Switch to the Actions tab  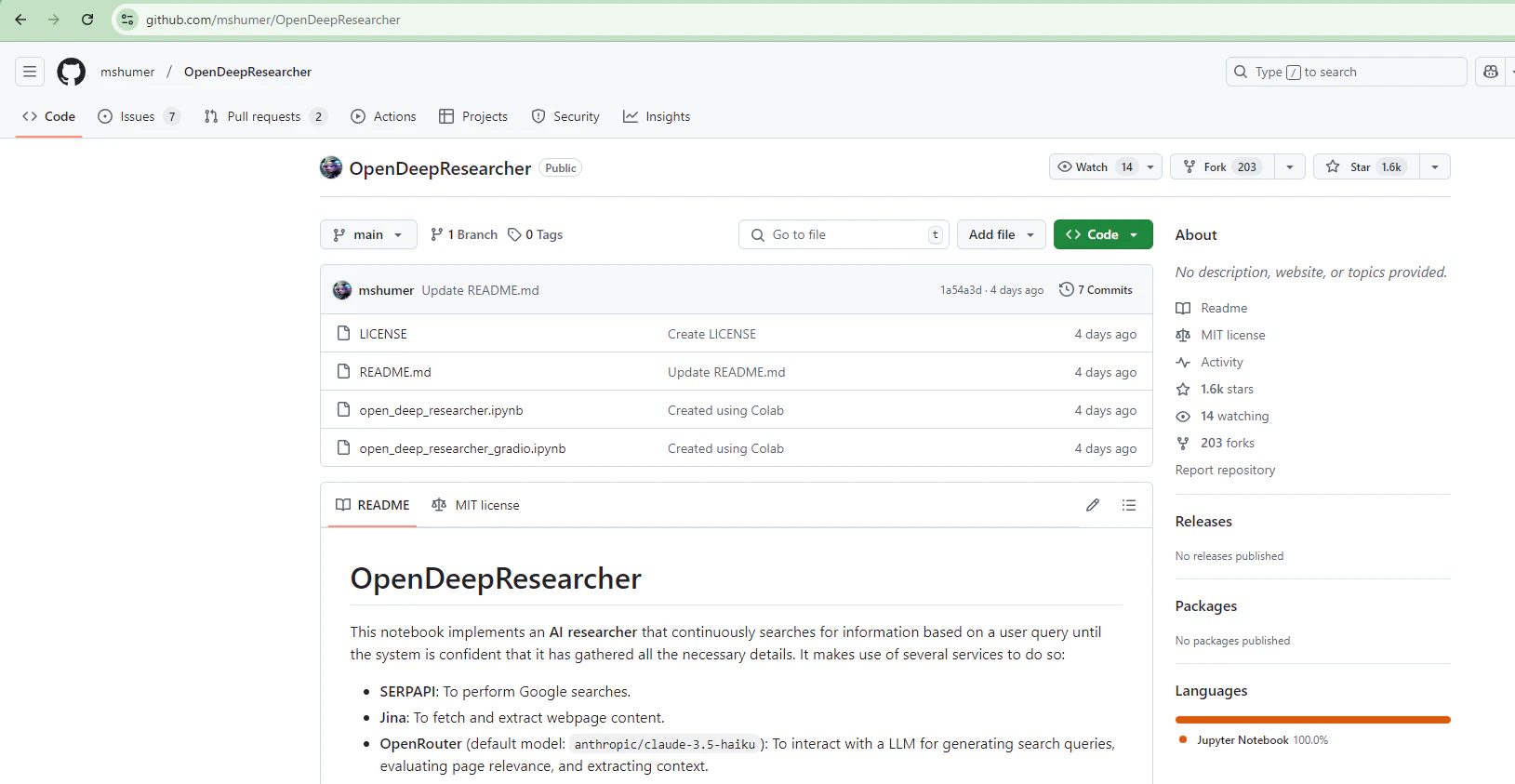383,116
